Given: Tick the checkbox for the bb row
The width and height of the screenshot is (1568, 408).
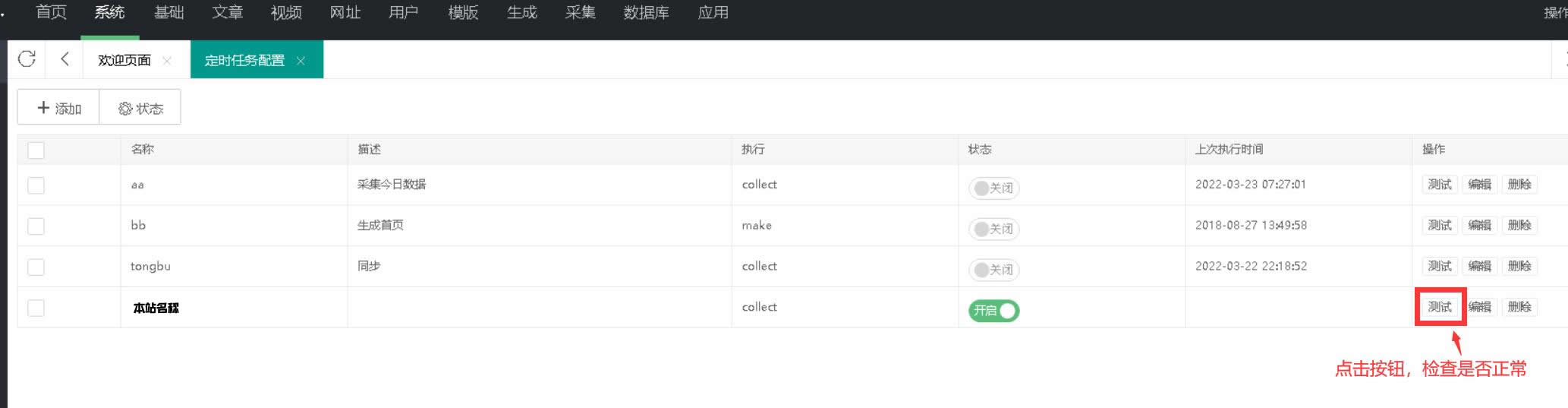Looking at the screenshot, I should click(x=36, y=226).
